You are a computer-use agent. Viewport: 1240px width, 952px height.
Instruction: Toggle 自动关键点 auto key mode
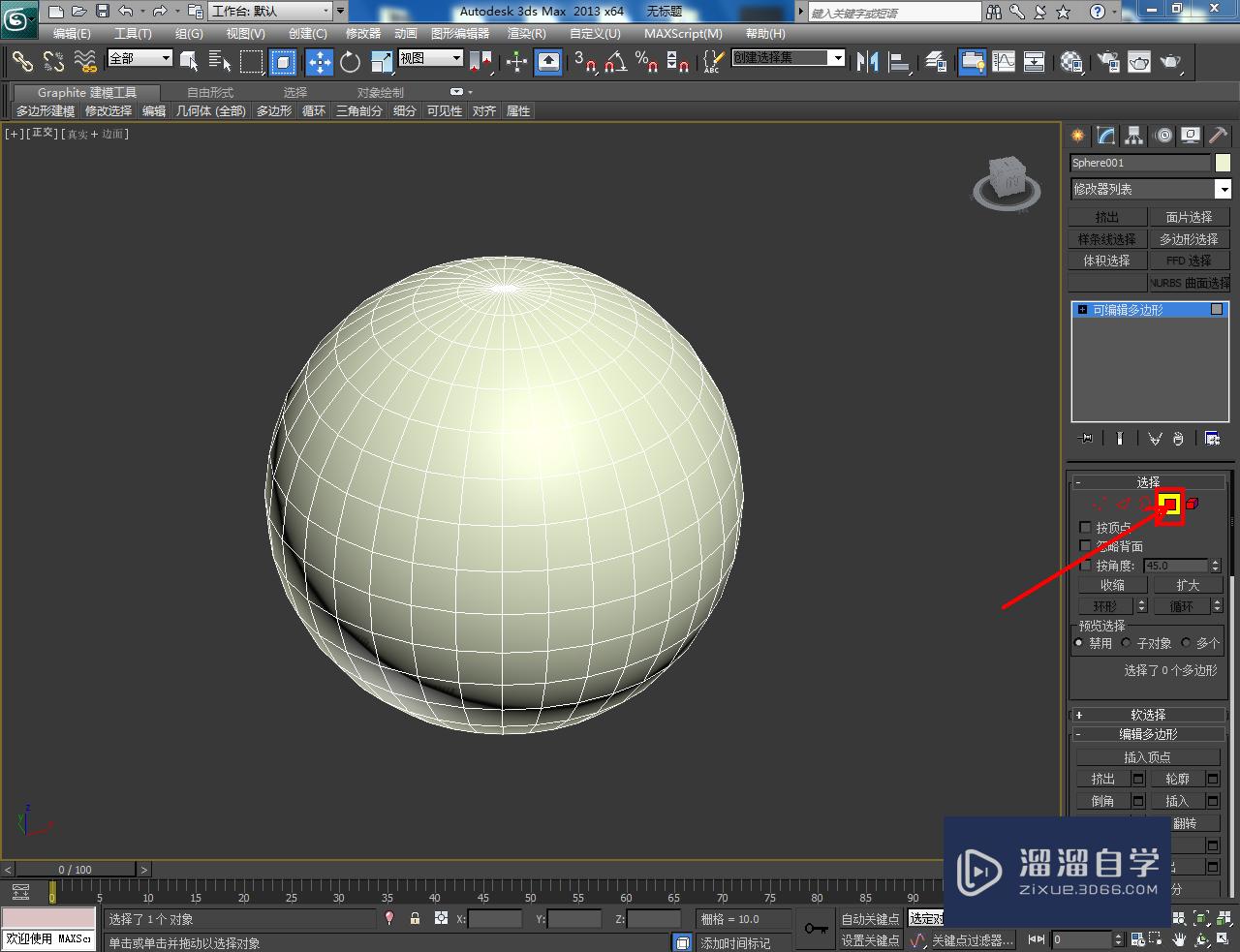click(869, 919)
